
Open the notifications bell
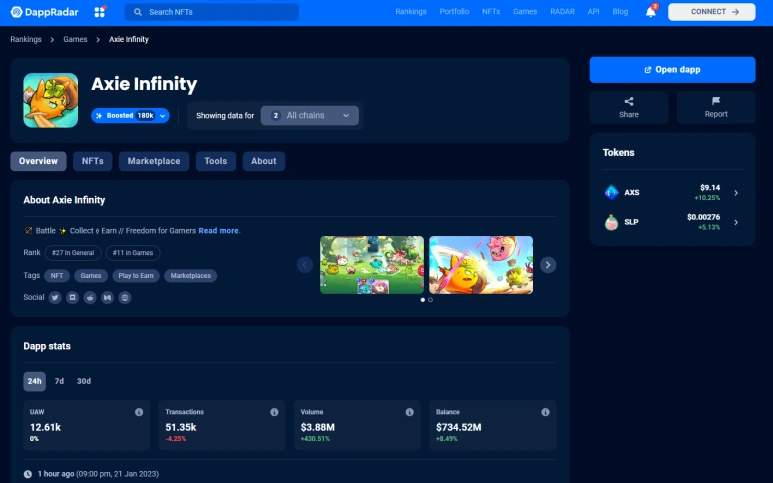(651, 12)
